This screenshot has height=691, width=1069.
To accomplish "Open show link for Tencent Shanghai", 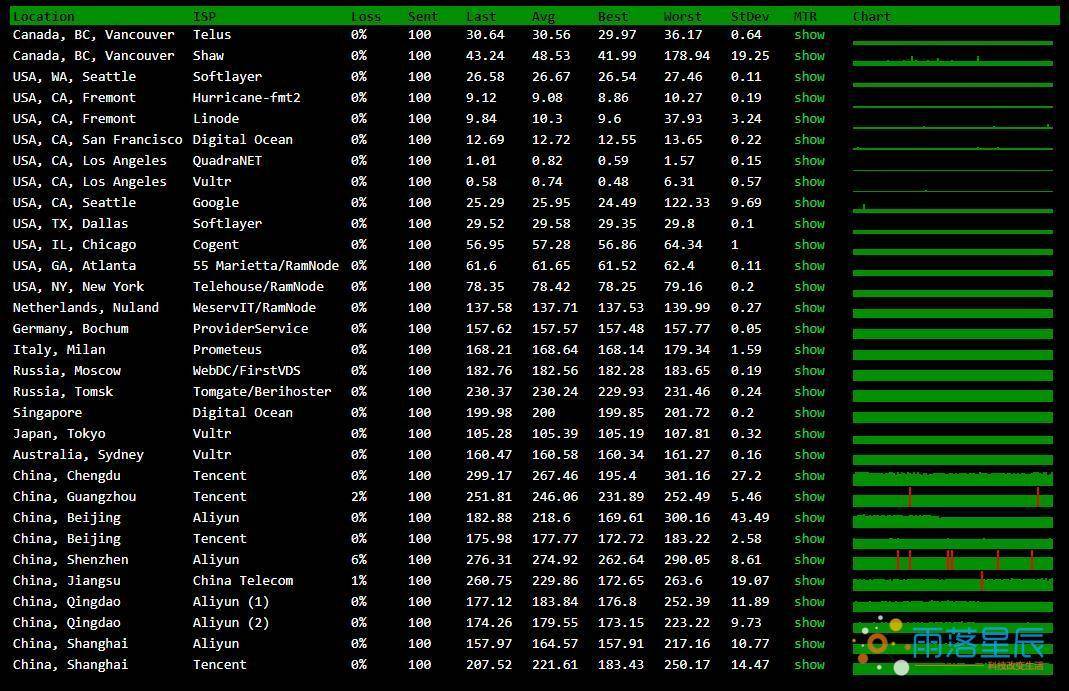I will (809, 664).
